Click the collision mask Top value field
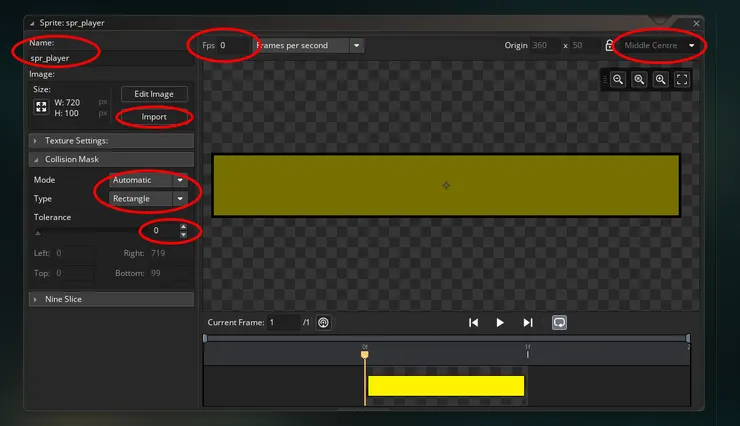Screen dimensions: 740x426 click(x=73, y=273)
